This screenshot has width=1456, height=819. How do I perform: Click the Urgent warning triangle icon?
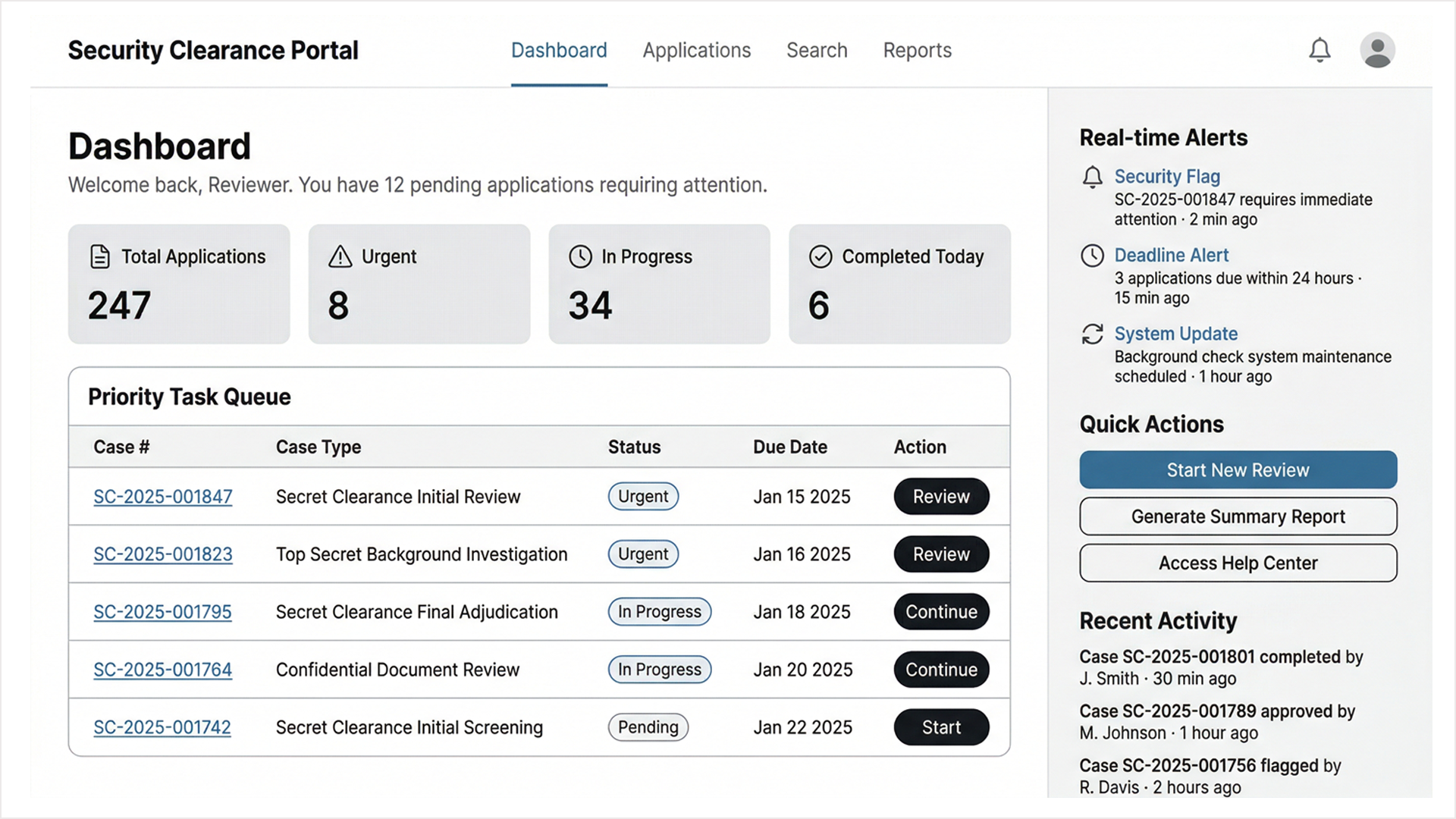(x=340, y=257)
